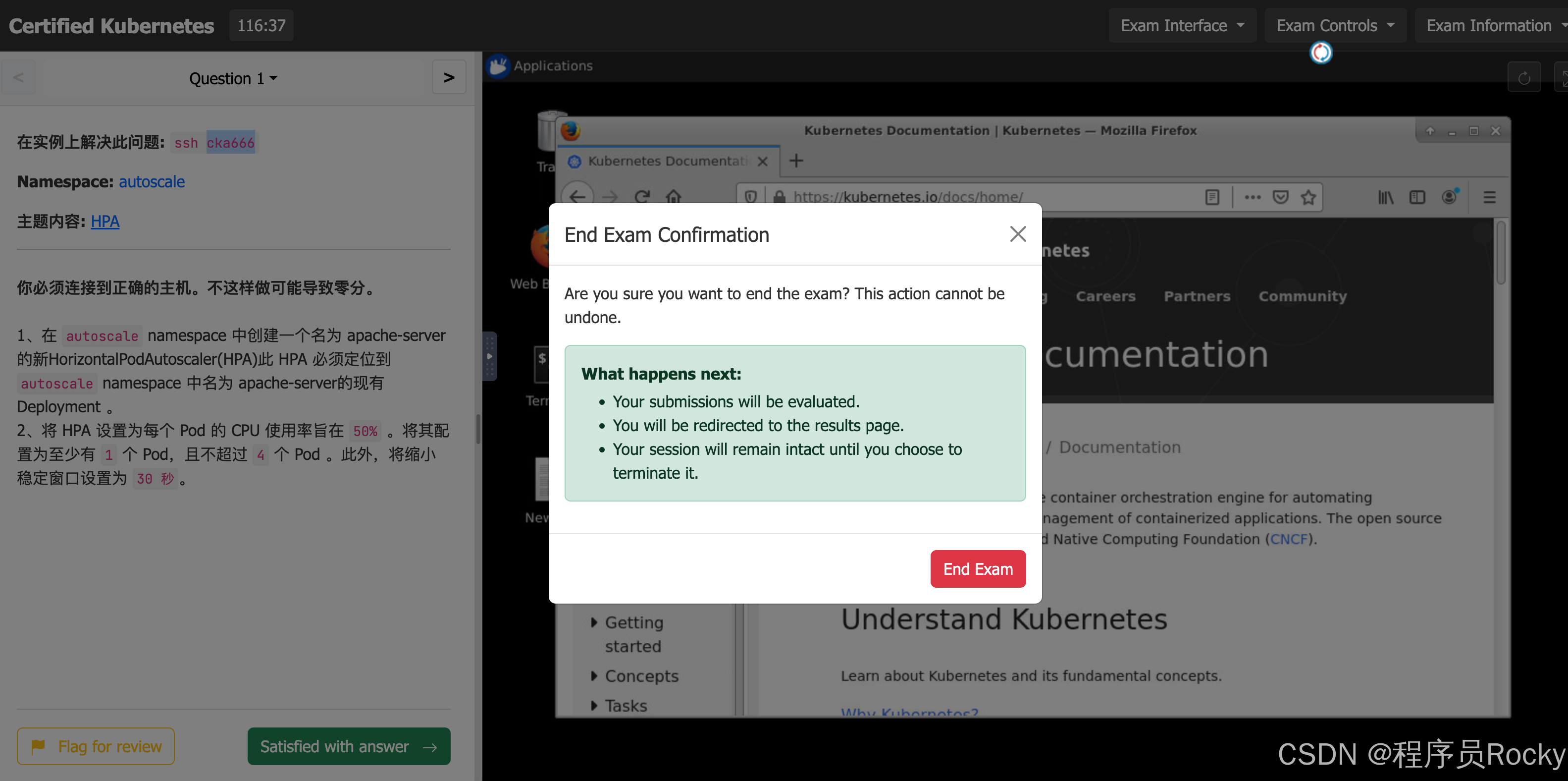Open Firefox hamburger menu
The height and width of the screenshot is (781, 1568).
click(1489, 197)
